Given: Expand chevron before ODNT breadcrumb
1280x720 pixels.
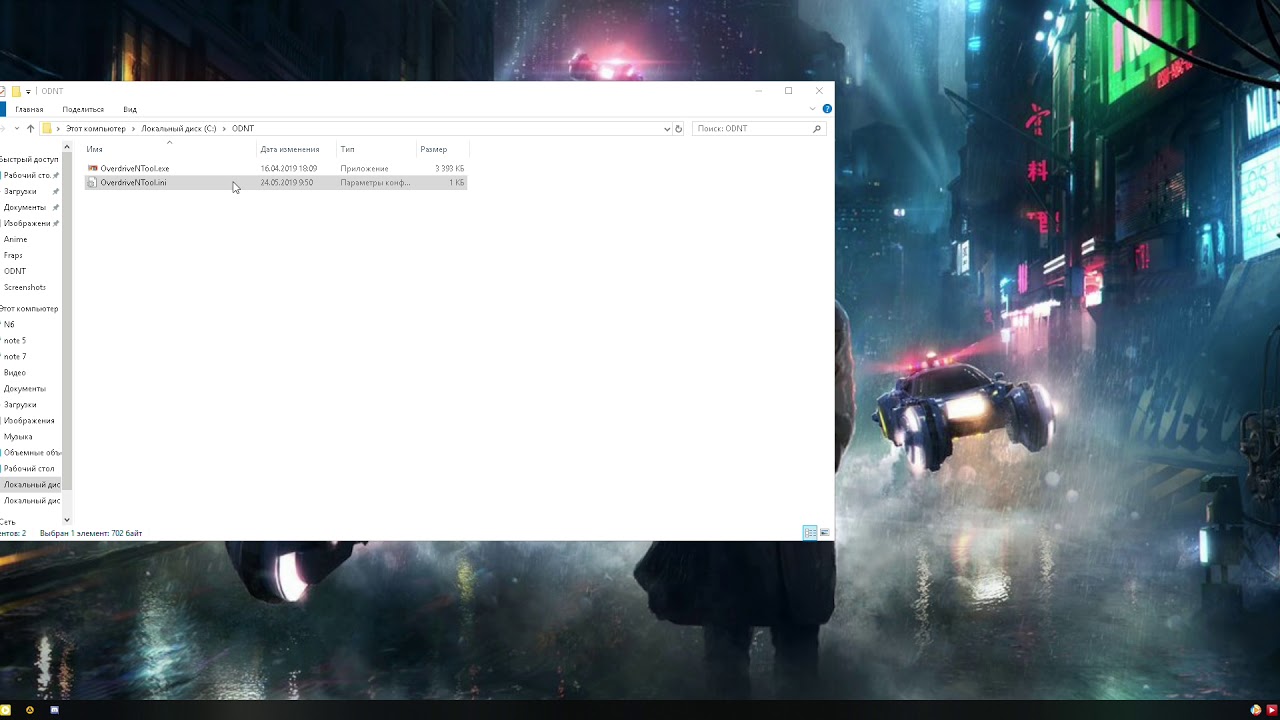Looking at the screenshot, I should (224, 128).
